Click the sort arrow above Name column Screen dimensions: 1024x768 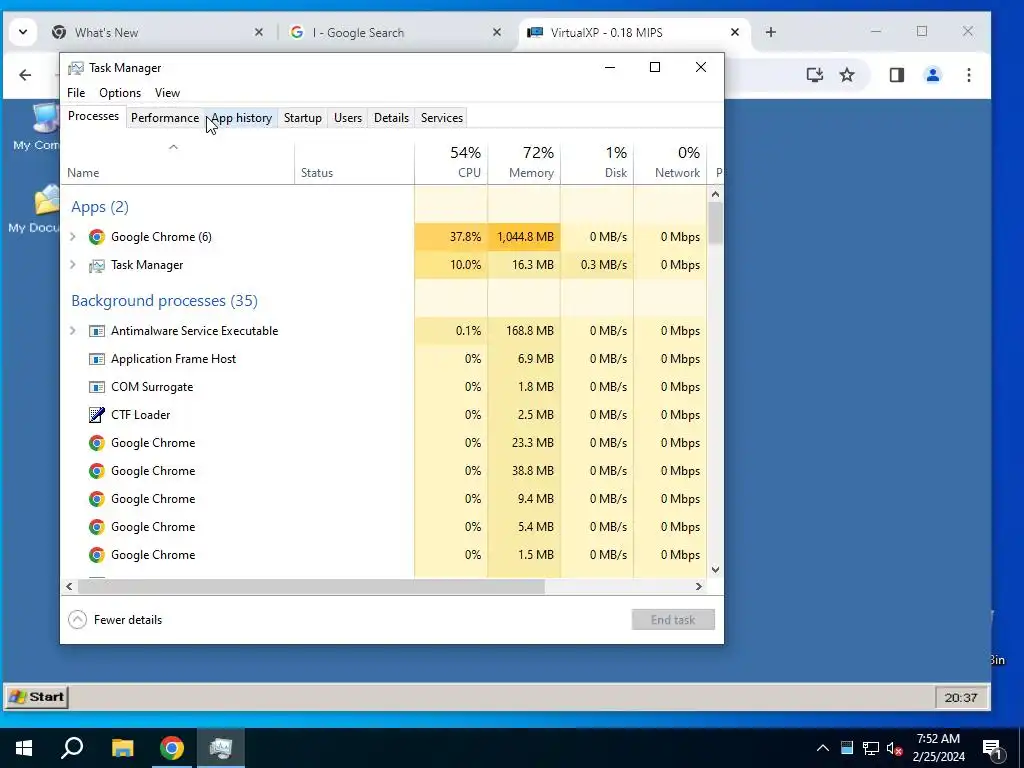click(173, 147)
